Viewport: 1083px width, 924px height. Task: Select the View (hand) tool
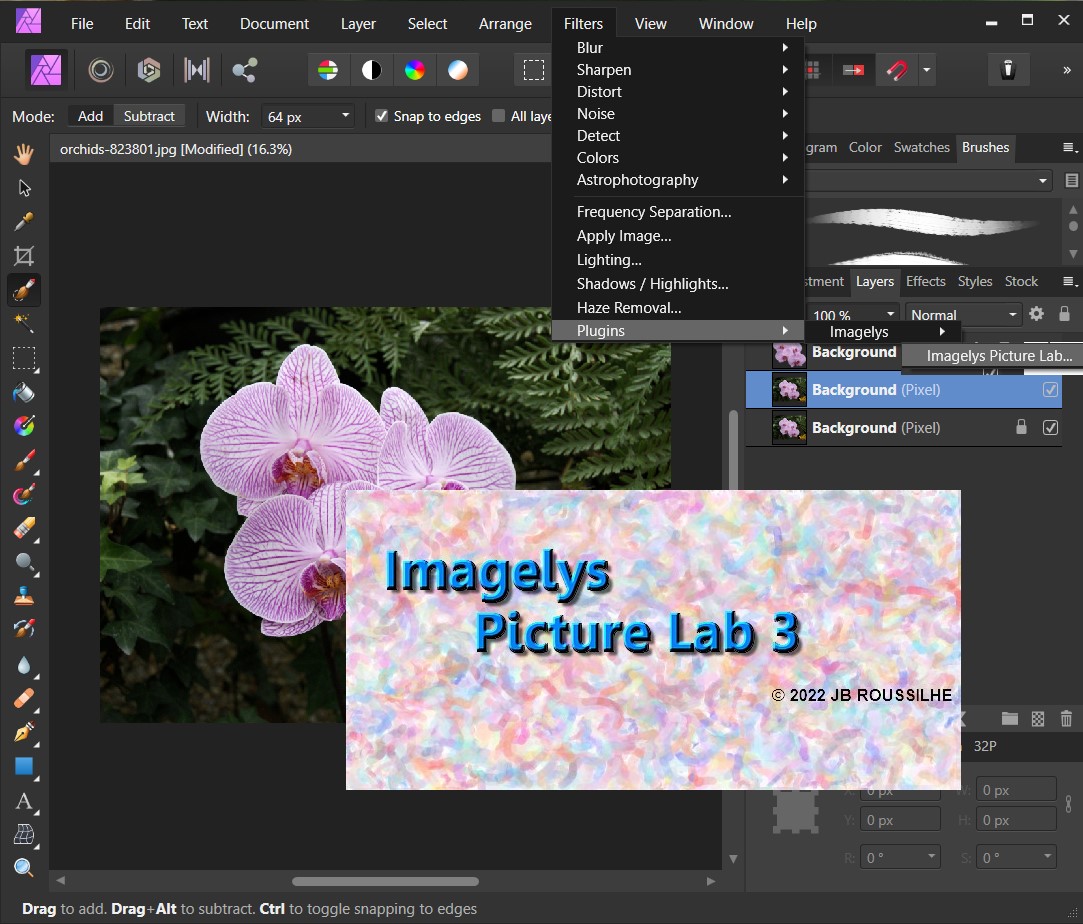pyautogui.click(x=23, y=153)
